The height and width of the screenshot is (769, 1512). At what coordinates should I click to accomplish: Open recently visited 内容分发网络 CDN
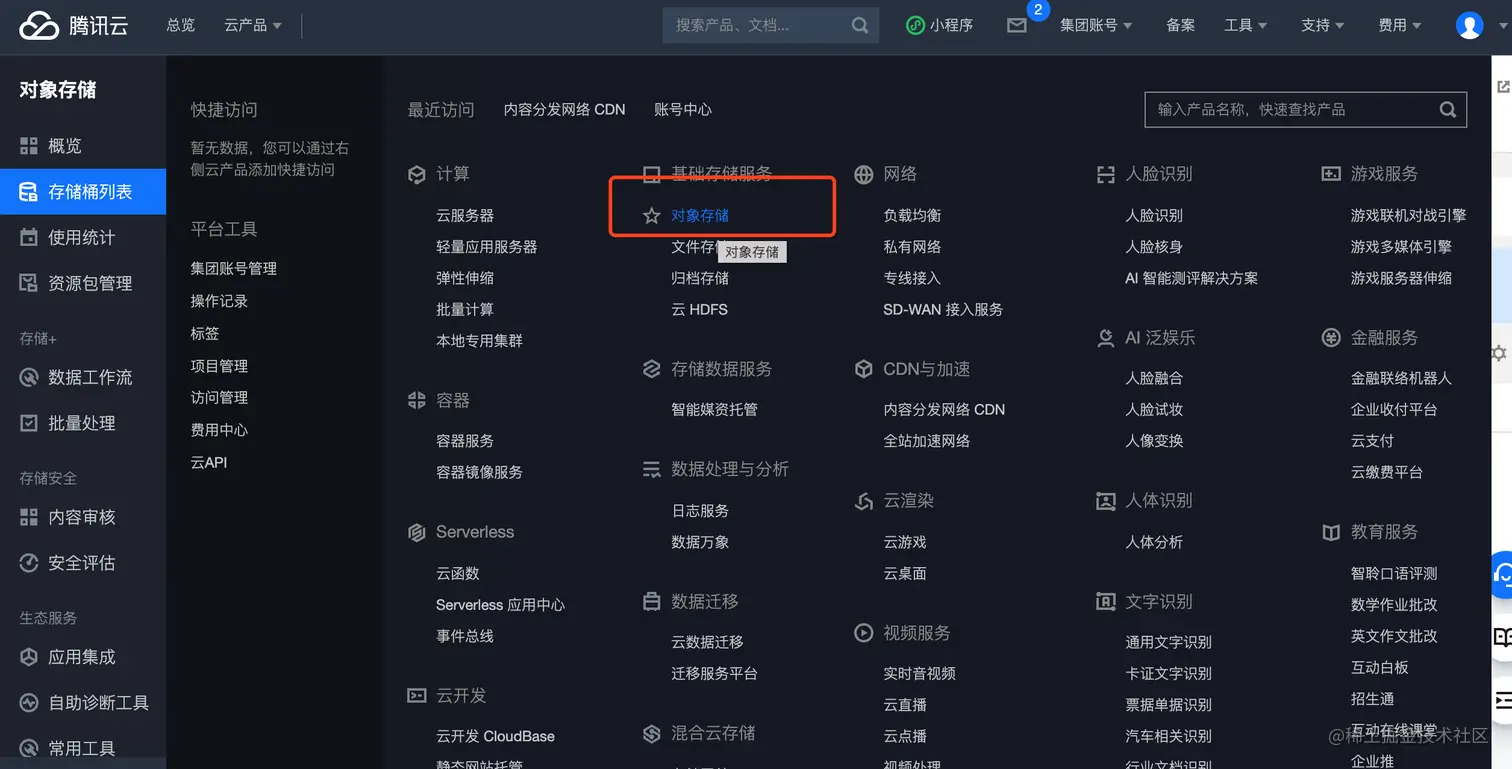564,110
